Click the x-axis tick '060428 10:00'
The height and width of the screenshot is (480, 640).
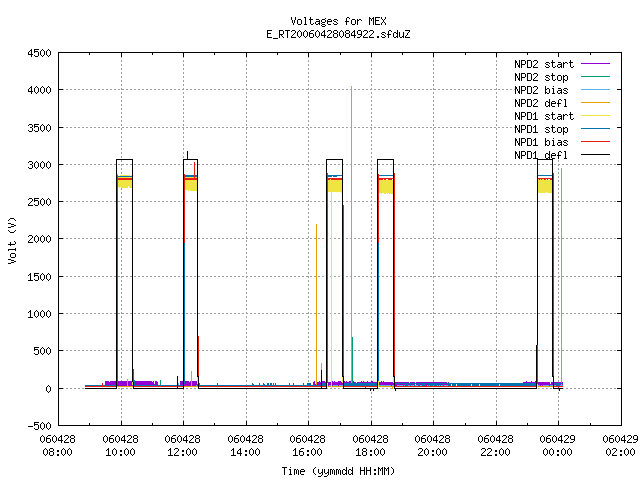(120, 446)
